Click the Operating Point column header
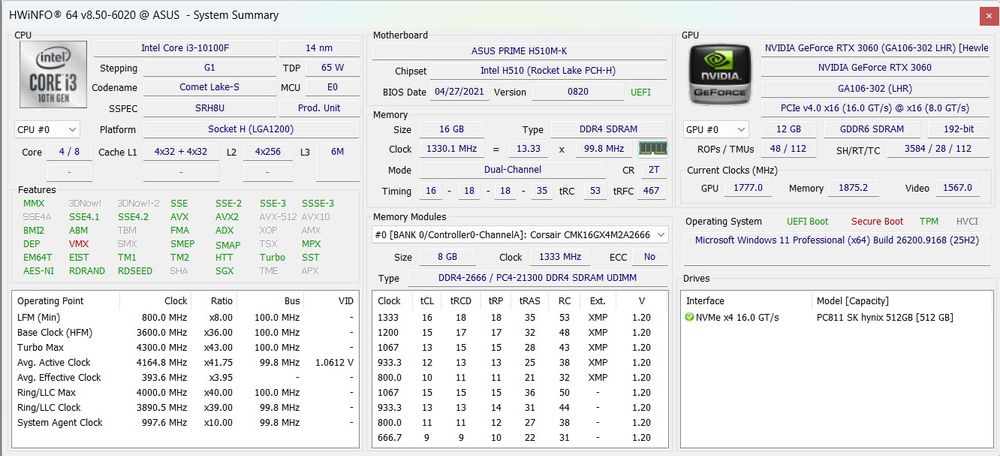This screenshot has height=456, width=1000. click(x=65, y=301)
